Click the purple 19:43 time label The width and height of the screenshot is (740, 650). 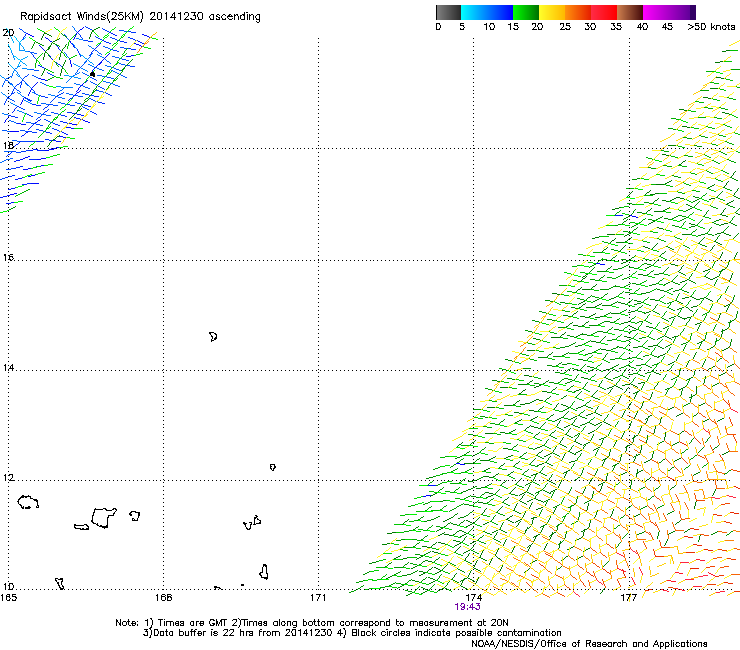coord(467,607)
